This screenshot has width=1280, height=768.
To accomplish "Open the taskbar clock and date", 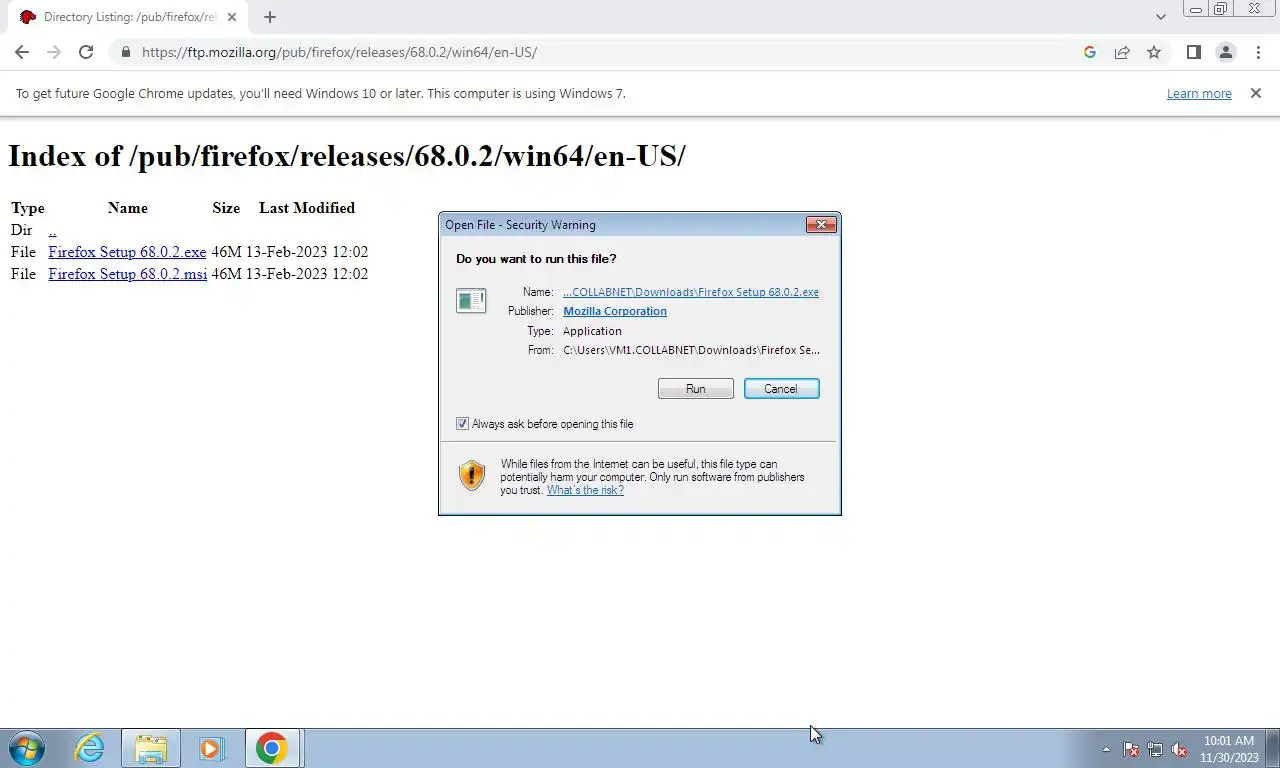I will [1229, 749].
